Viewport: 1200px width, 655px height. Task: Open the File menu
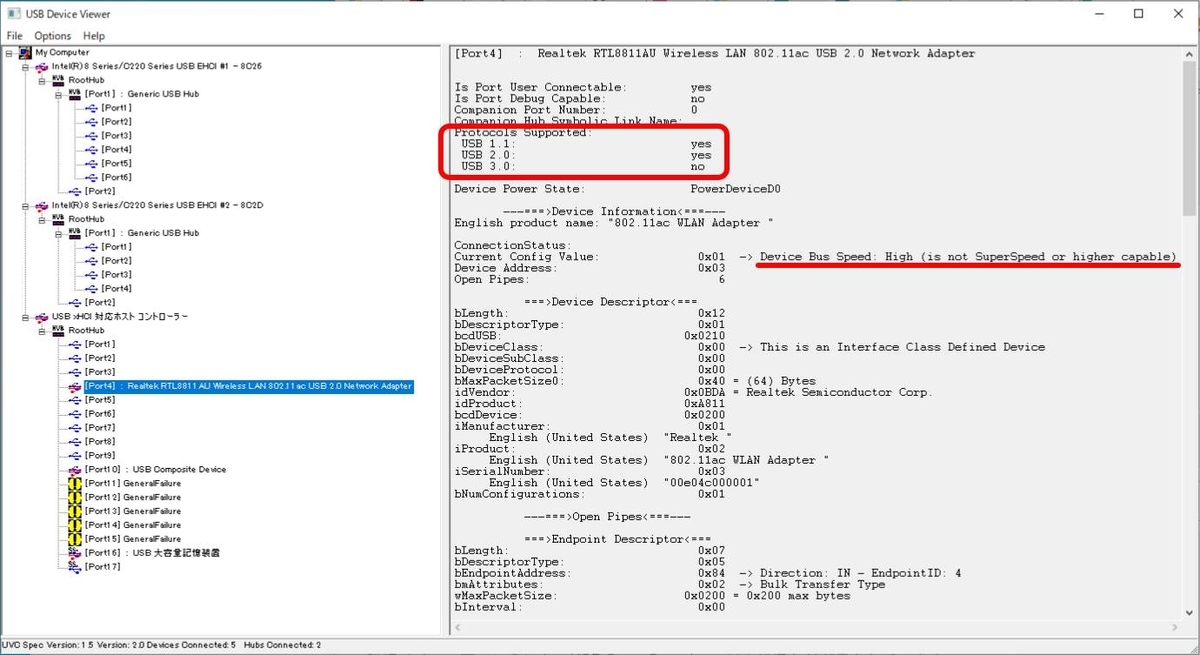(x=15, y=35)
